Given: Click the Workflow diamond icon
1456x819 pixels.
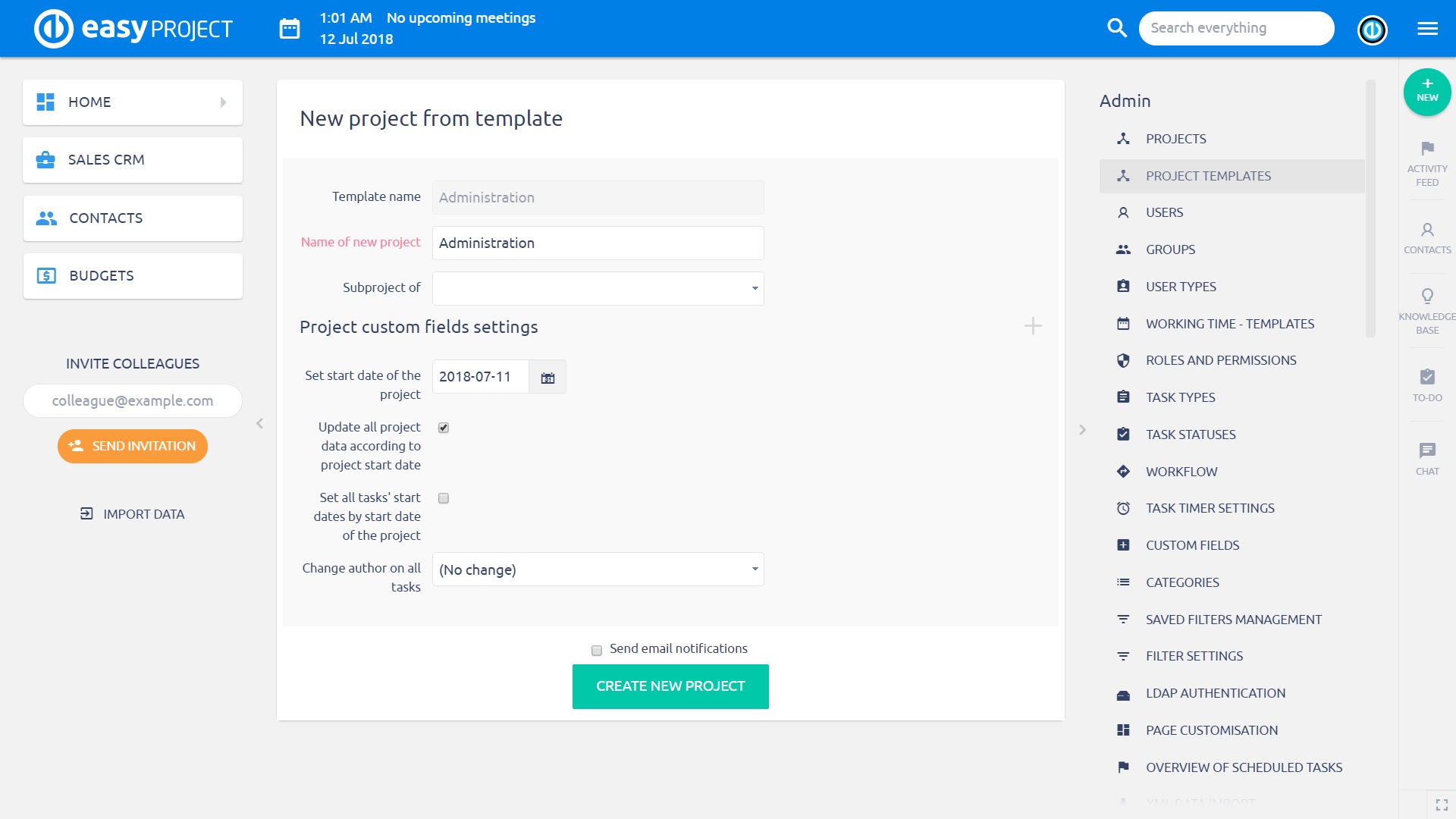Looking at the screenshot, I should coord(1123,471).
